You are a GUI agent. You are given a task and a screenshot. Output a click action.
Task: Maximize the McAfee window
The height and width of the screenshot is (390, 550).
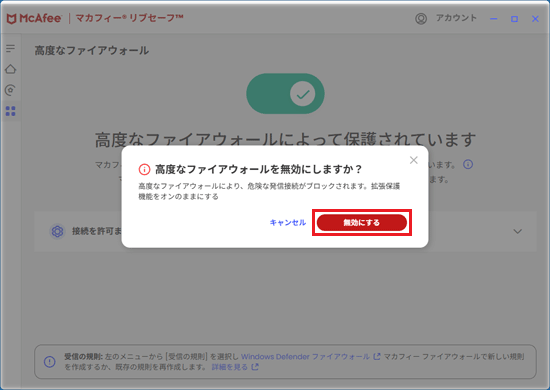click(x=514, y=19)
